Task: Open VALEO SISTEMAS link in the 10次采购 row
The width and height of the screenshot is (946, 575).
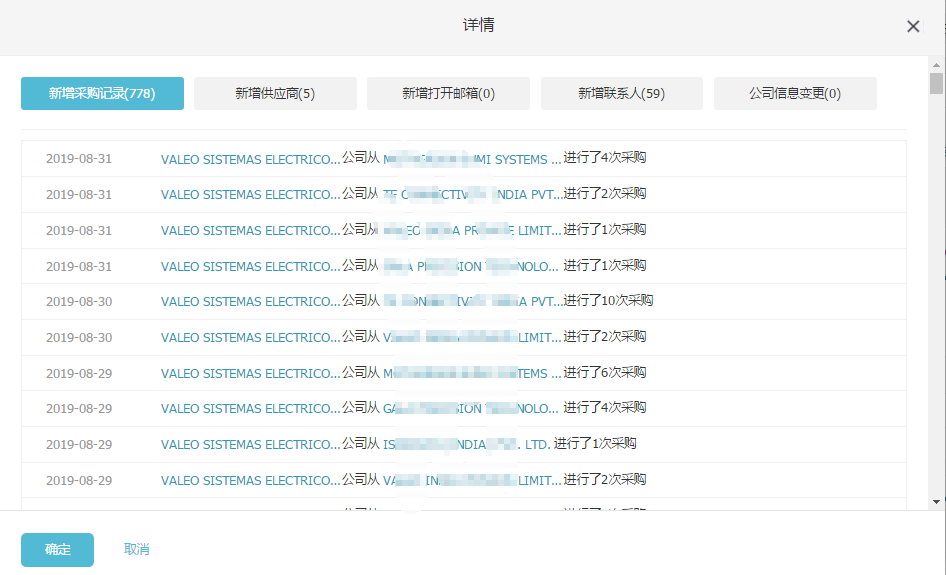Action: pos(250,302)
